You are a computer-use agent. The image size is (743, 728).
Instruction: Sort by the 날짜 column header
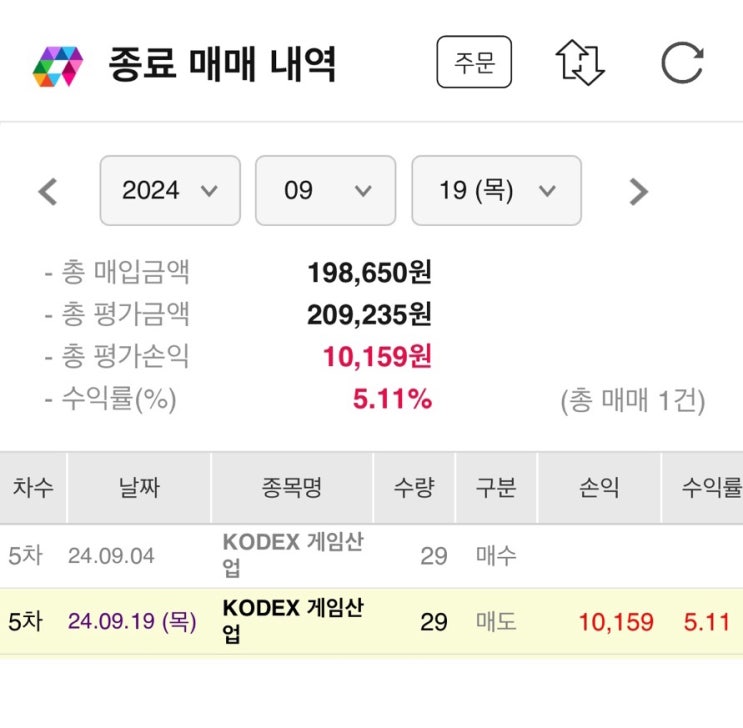(x=138, y=487)
